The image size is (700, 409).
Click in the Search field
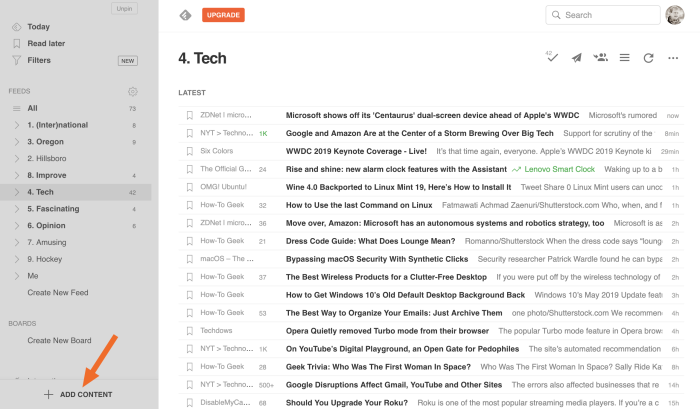(x=603, y=15)
